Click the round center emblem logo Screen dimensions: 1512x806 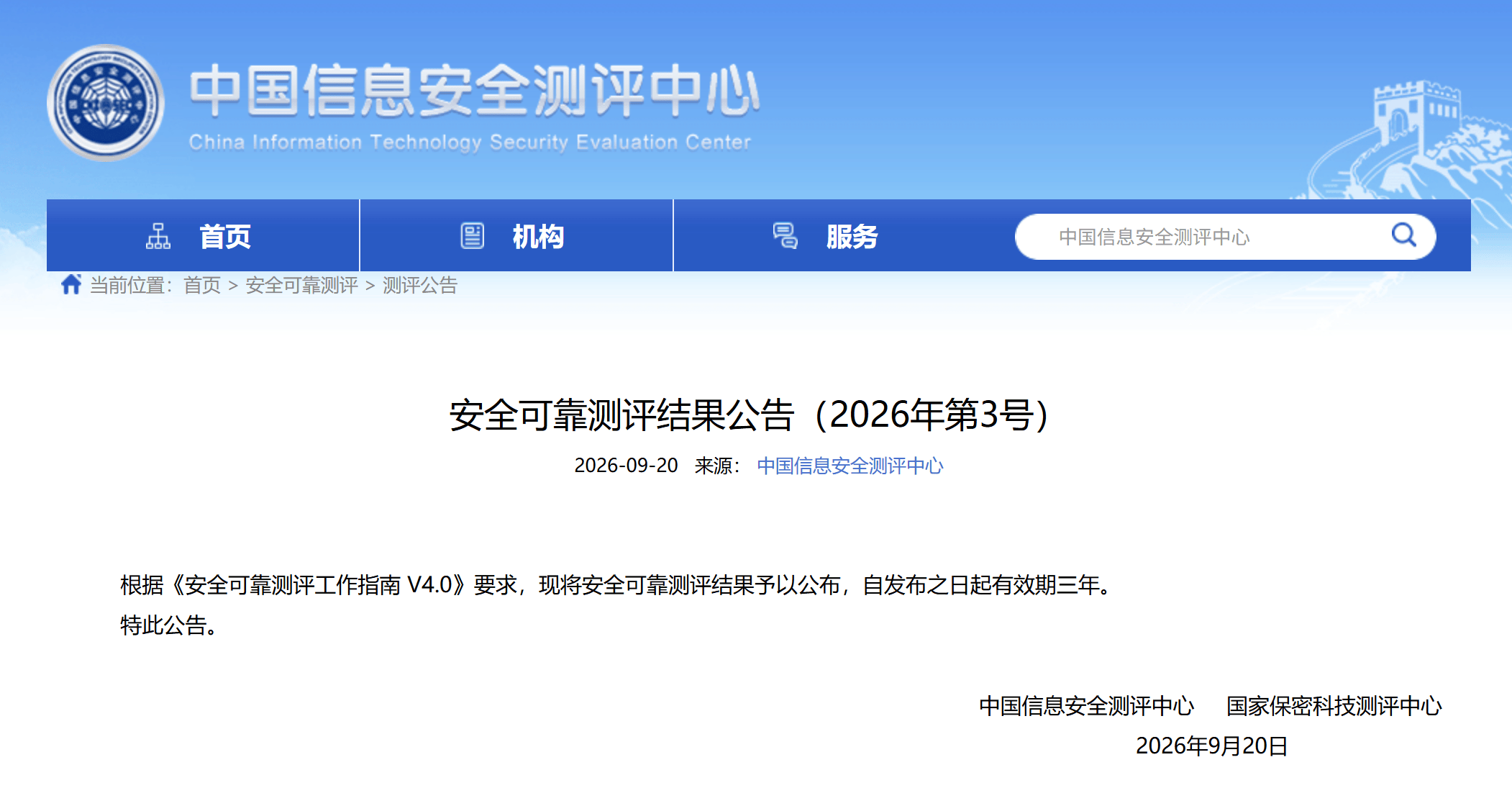(106, 103)
